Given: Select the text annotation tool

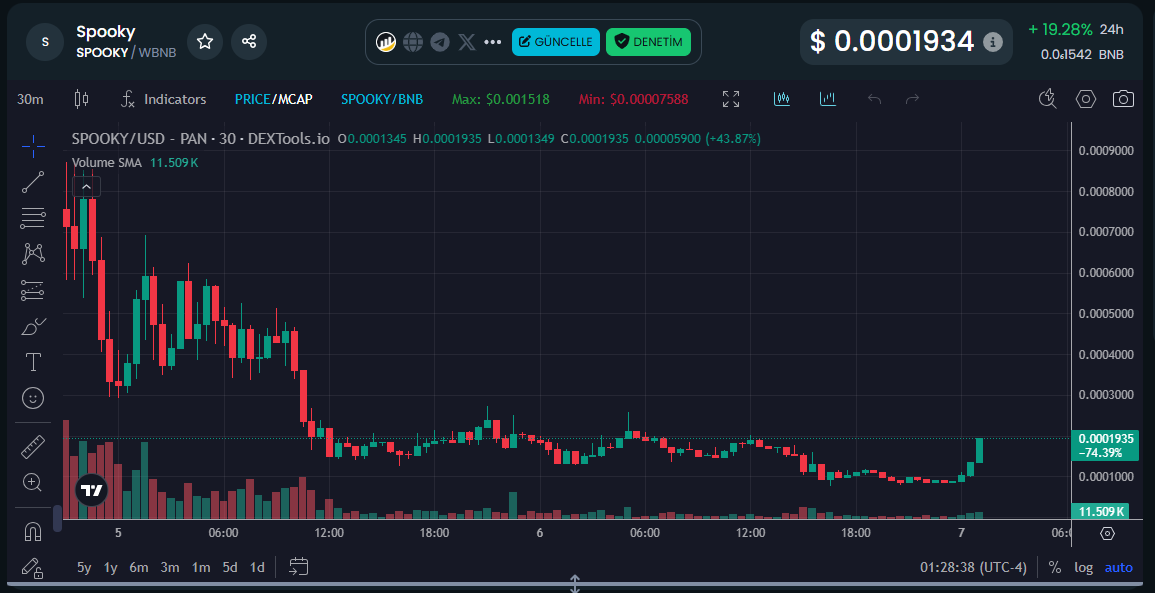Looking at the screenshot, I should (x=33, y=362).
